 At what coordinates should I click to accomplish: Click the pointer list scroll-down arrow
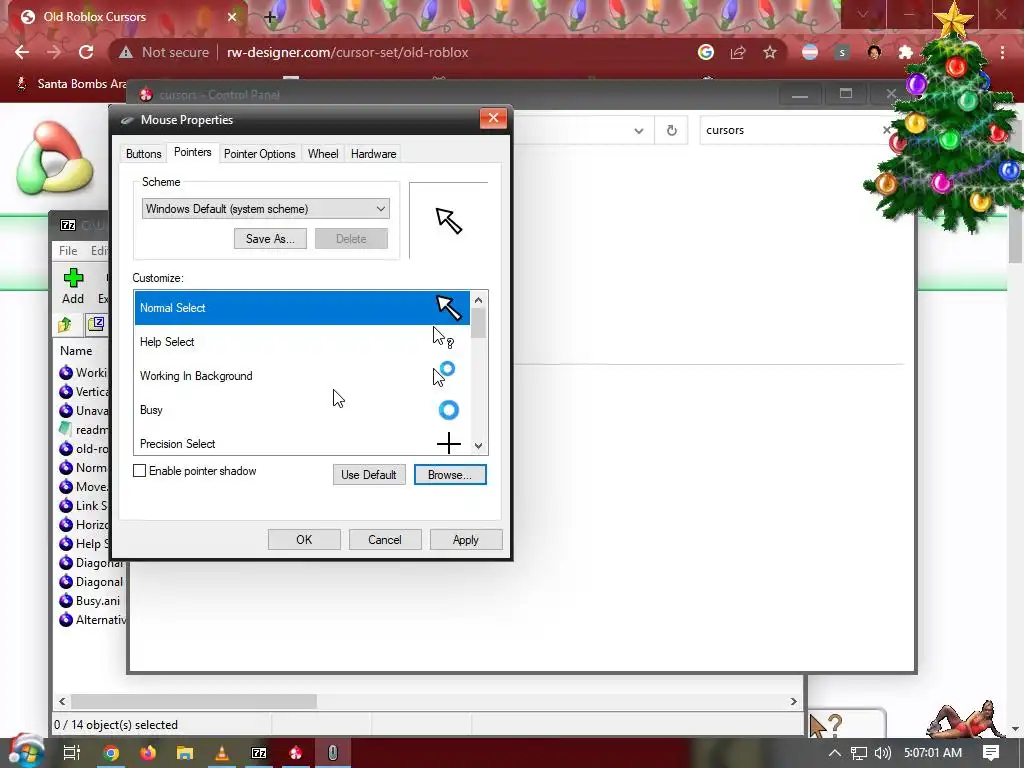pos(478,446)
